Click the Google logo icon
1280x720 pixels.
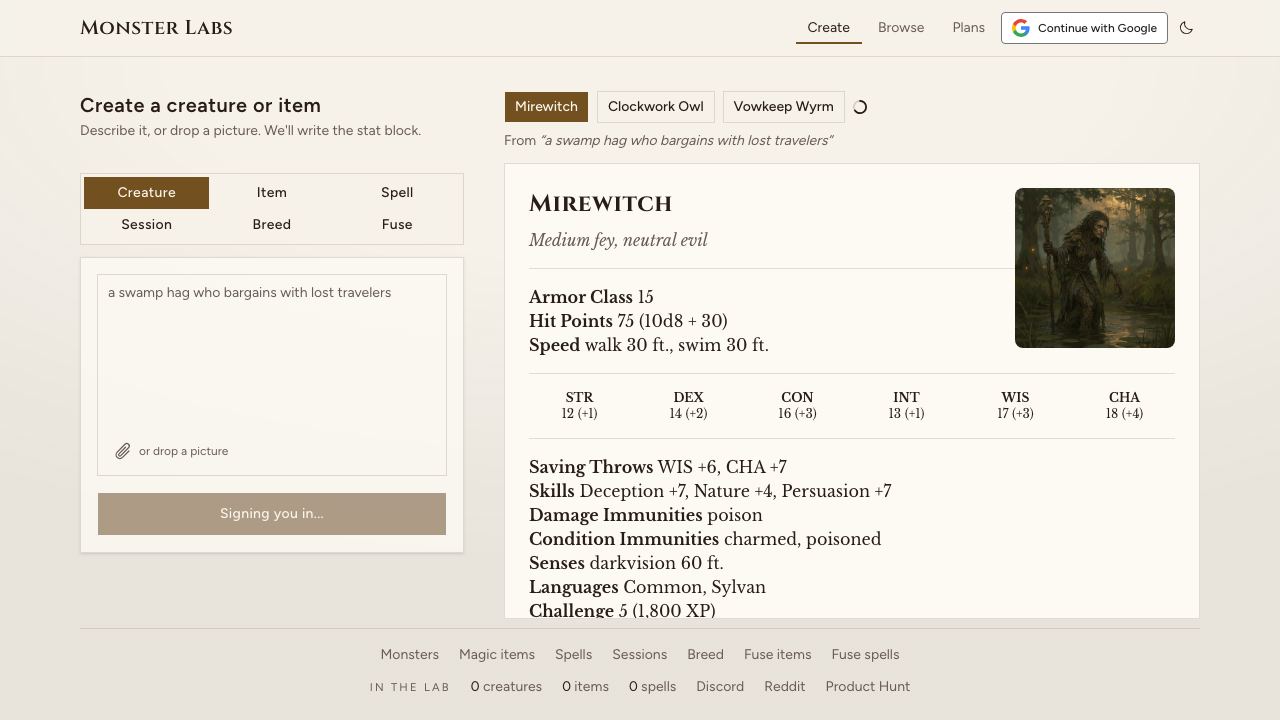tap(1021, 28)
